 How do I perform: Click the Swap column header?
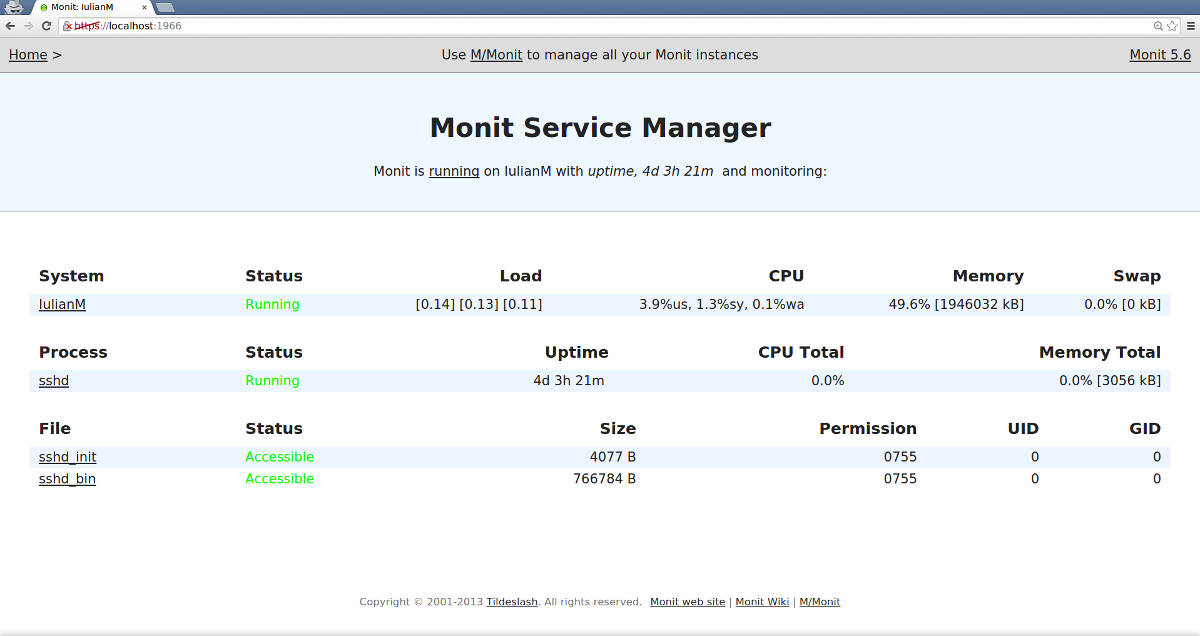pyautogui.click(x=1137, y=276)
